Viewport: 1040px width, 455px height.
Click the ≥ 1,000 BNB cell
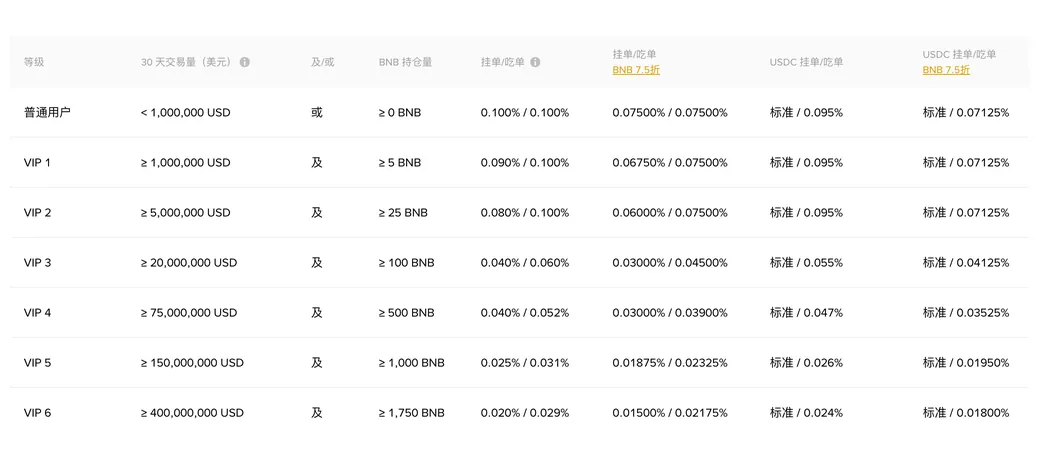coord(412,363)
